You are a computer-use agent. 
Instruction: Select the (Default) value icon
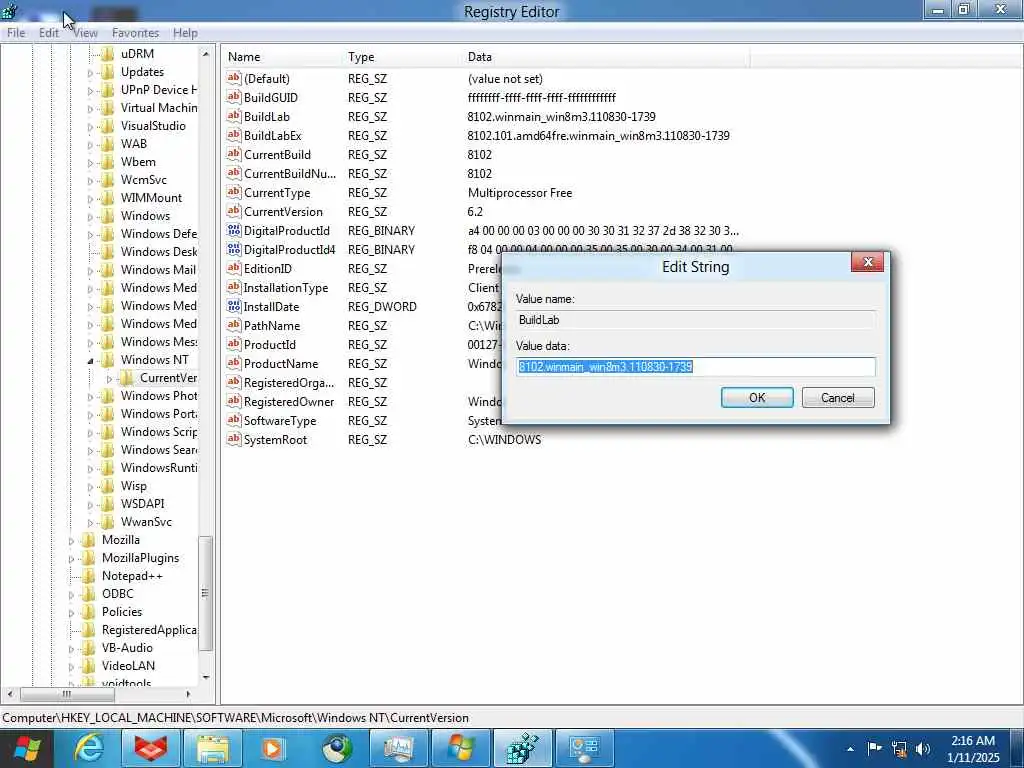click(234, 78)
